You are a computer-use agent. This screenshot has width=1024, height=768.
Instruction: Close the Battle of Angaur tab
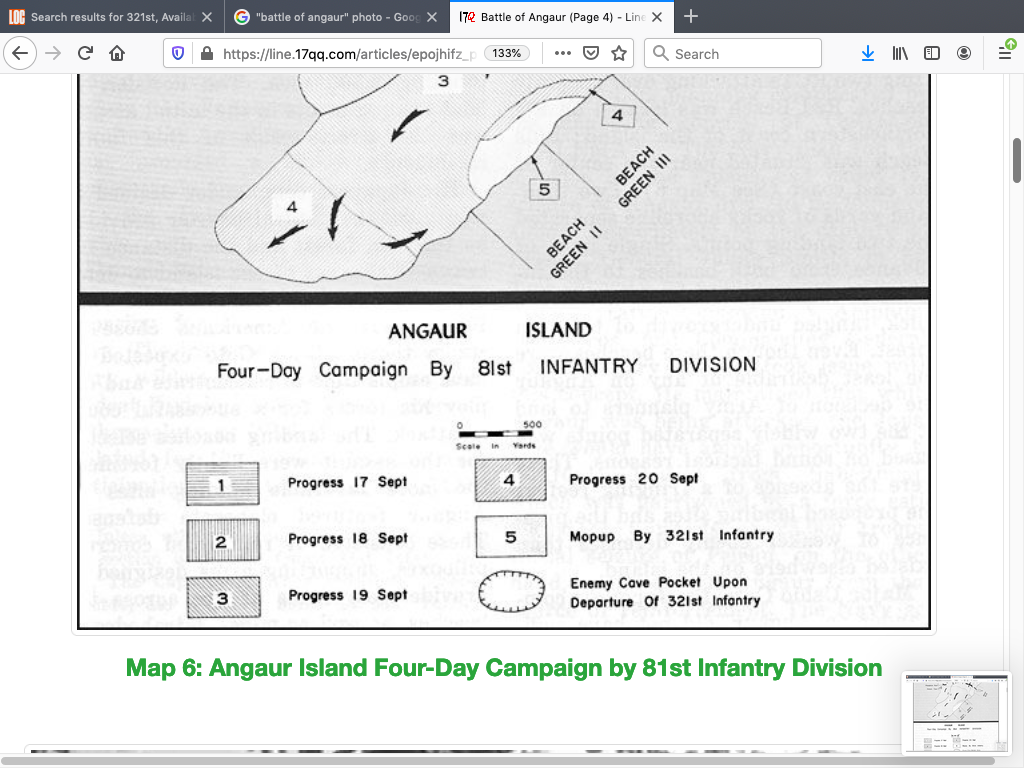[657, 17]
